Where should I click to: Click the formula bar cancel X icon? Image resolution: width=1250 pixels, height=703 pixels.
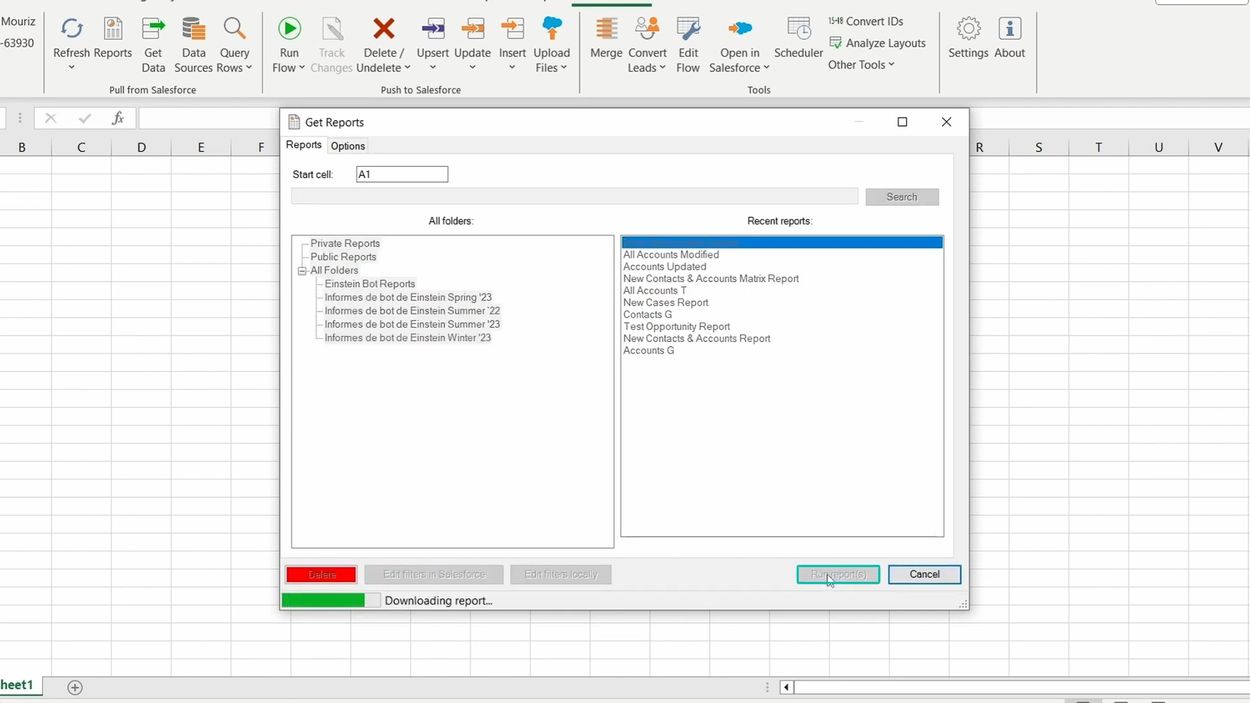pyautogui.click(x=51, y=118)
